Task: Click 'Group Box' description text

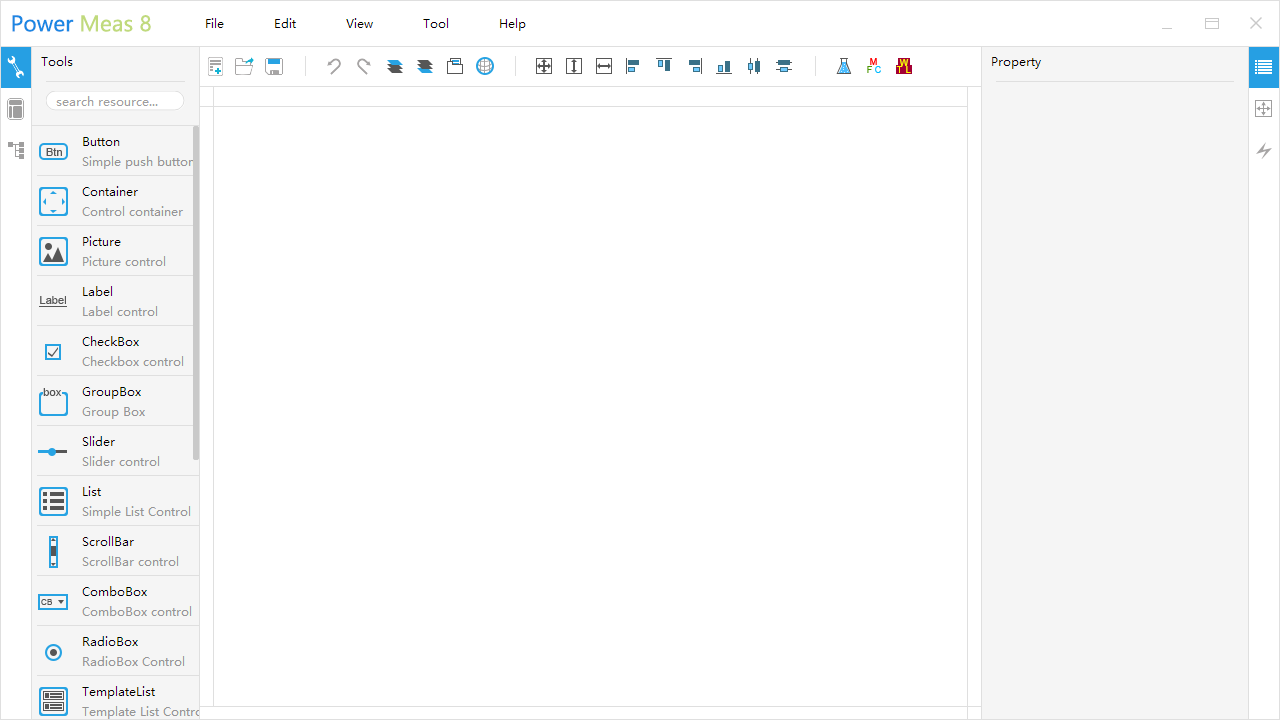Action: click(113, 412)
